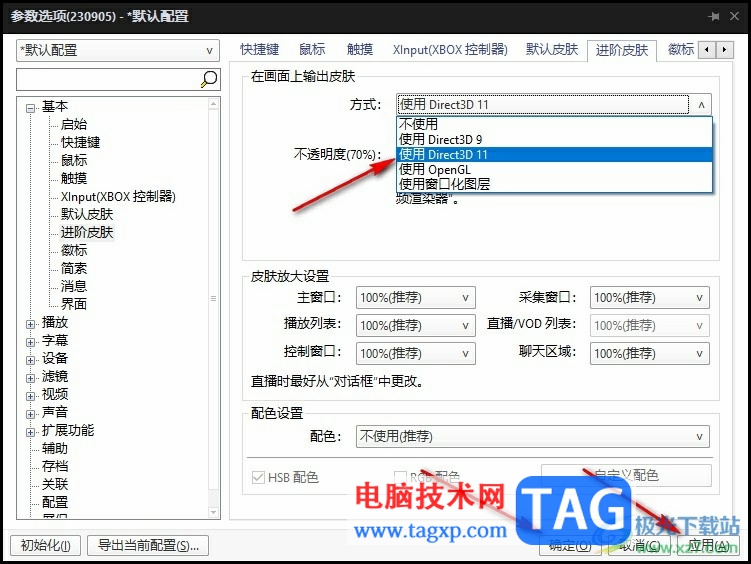Choose 使用 Direct3D 9 option
The width and height of the screenshot is (751, 564).
pyautogui.click(x=554, y=139)
